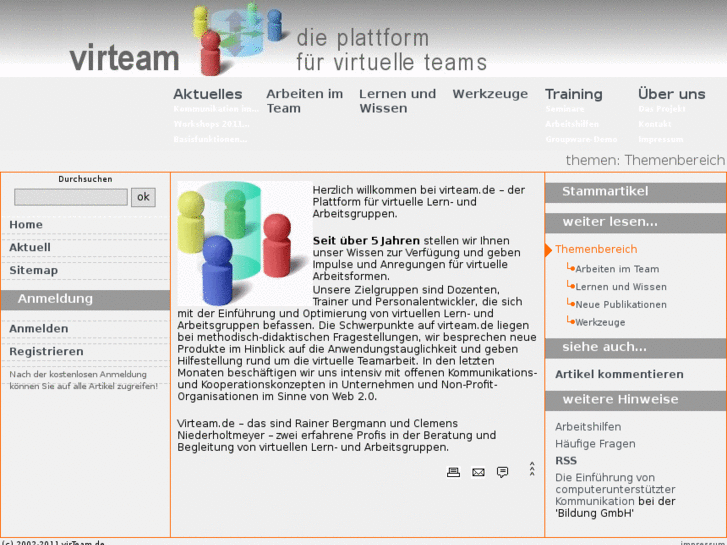Click Kontakt under Über uns
727x545 pixels.
pyautogui.click(x=655, y=124)
